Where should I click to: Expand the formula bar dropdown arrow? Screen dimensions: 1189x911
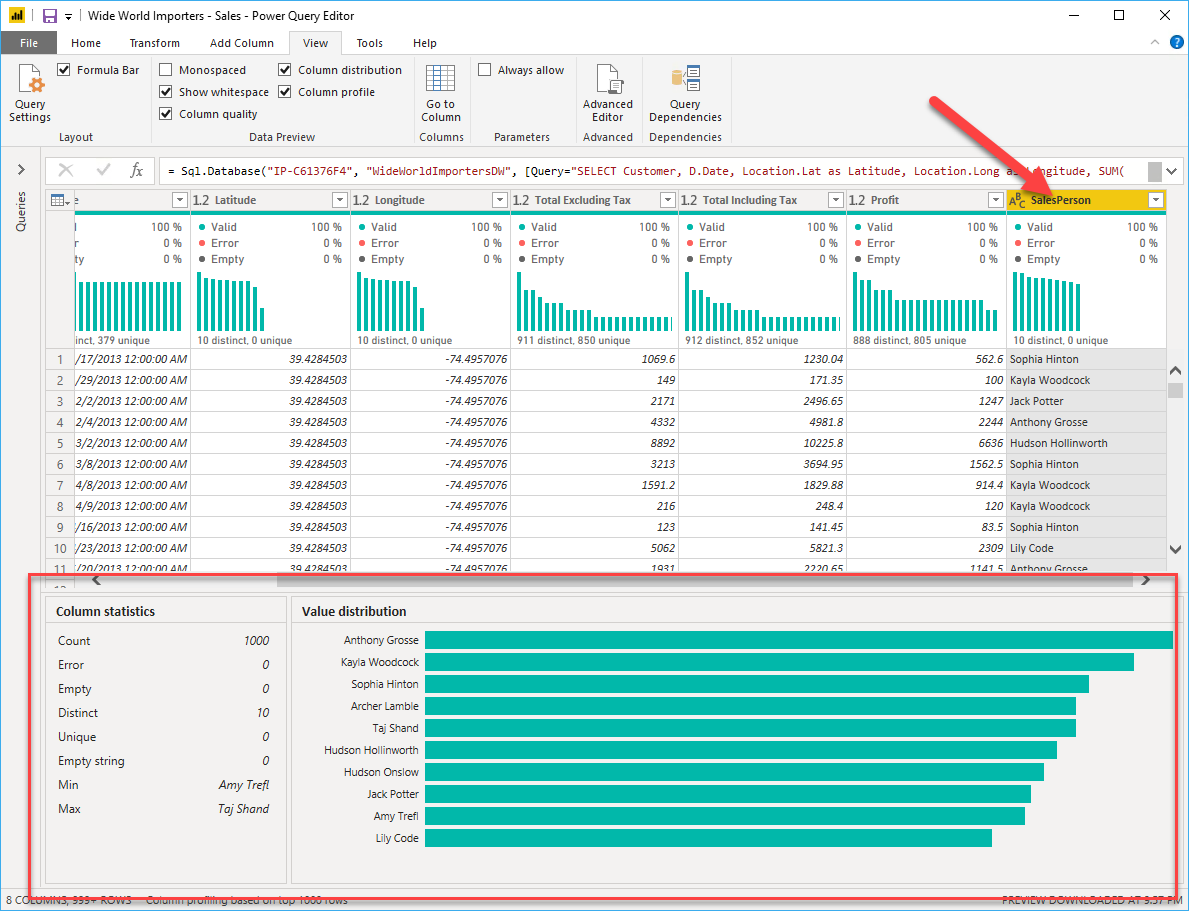click(1172, 171)
